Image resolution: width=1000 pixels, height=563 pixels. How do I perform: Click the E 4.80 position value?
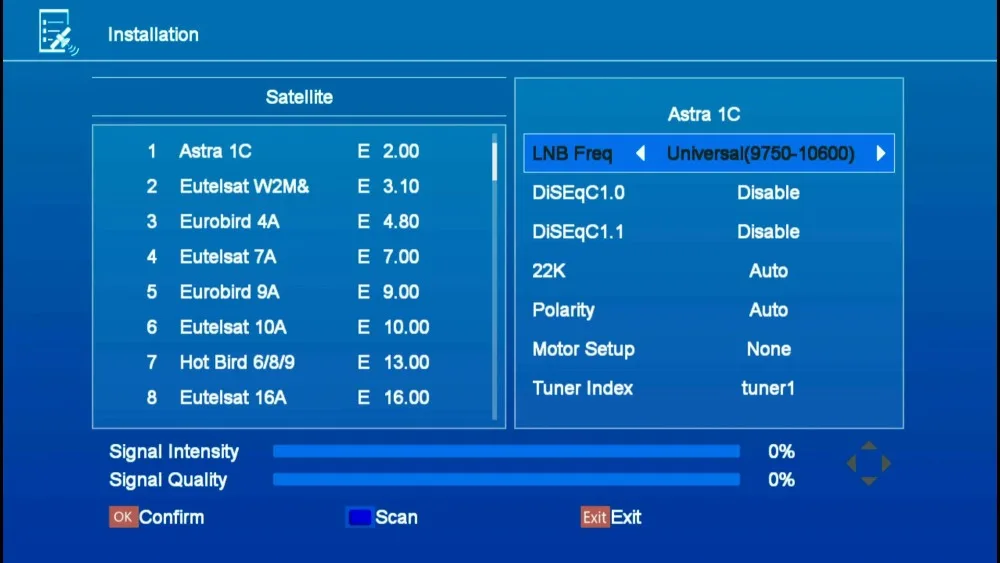pyautogui.click(x=388, y=221)
